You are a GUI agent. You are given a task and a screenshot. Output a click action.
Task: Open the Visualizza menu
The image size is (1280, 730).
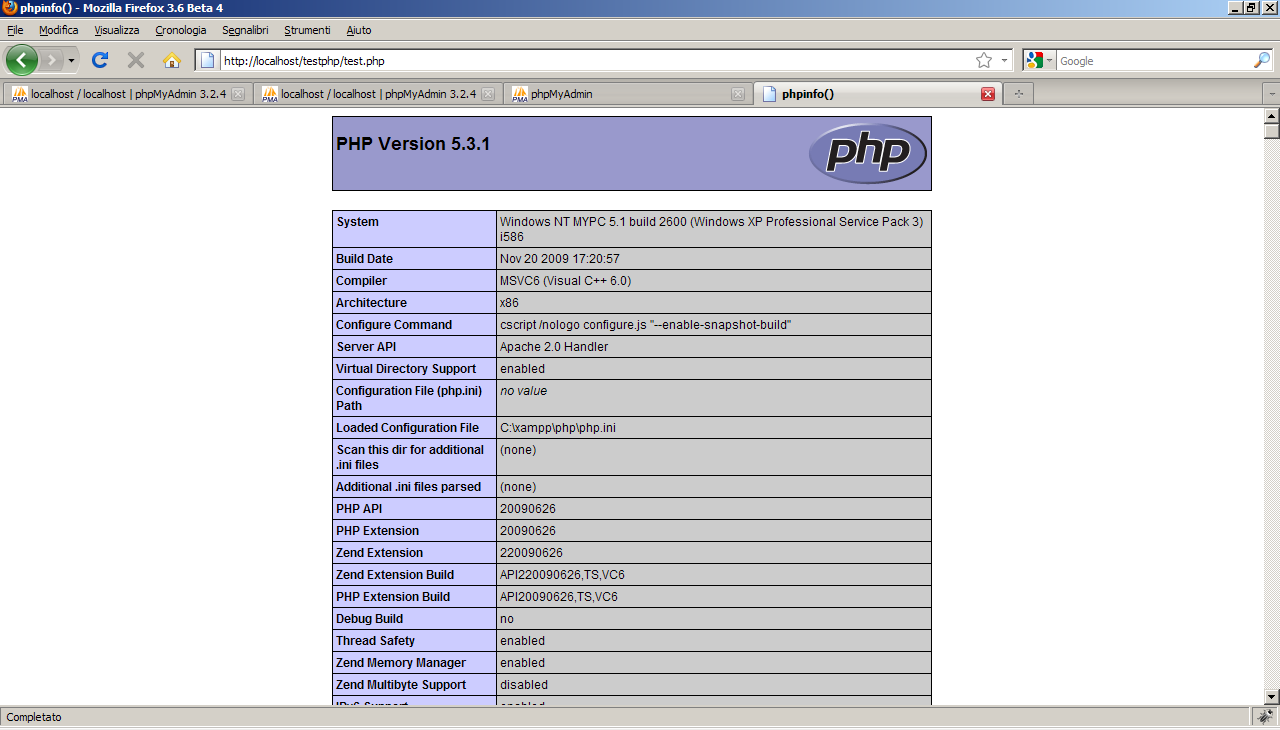117,30
